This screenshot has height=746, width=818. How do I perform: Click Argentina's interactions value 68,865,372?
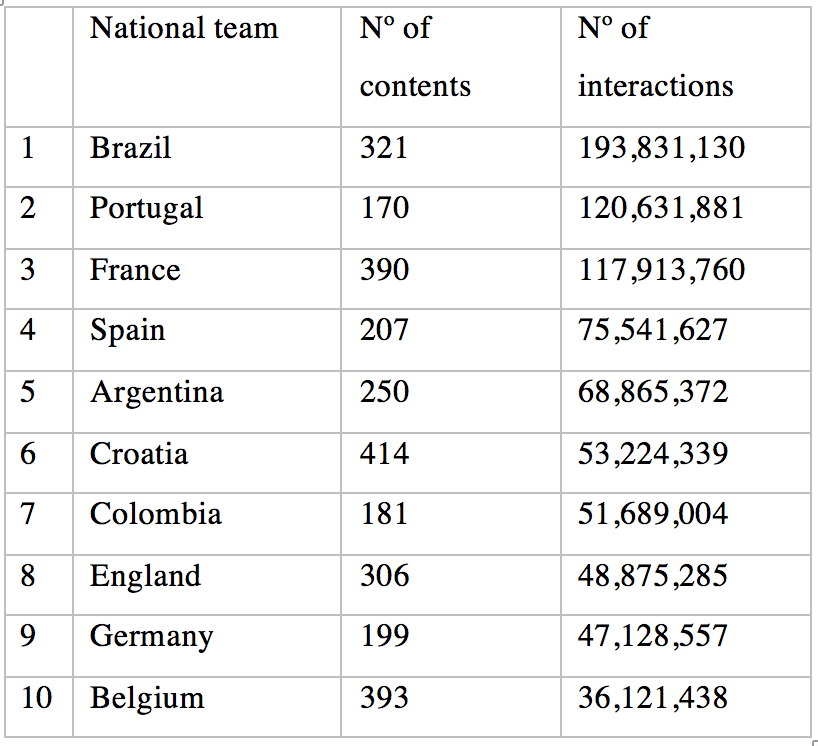pos(685,402)
